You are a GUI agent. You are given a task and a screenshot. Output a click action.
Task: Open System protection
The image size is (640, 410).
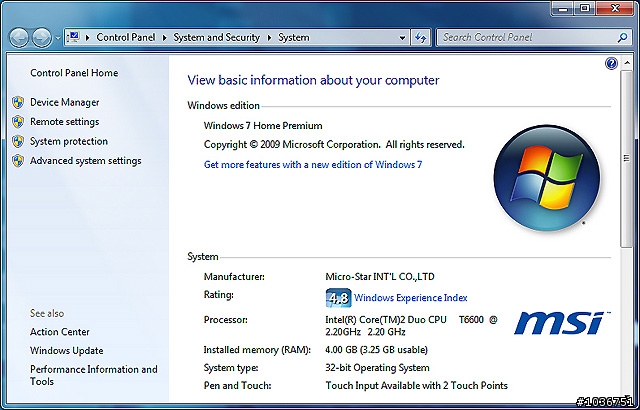[69, 141]
